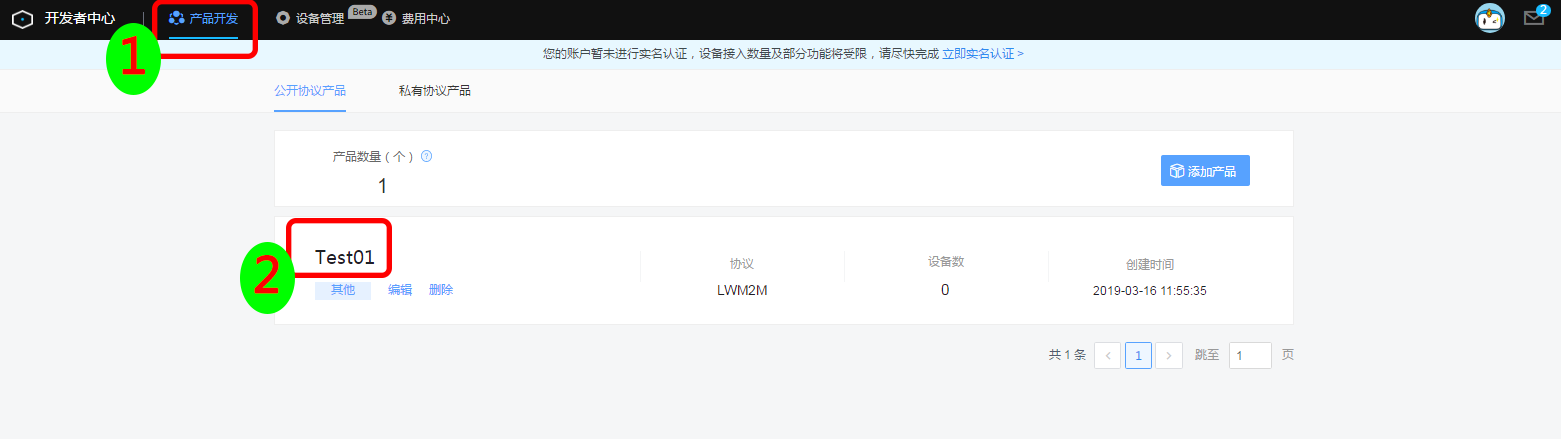Click the creation time 2019-03-16 11:55:35

point(1150,291)
